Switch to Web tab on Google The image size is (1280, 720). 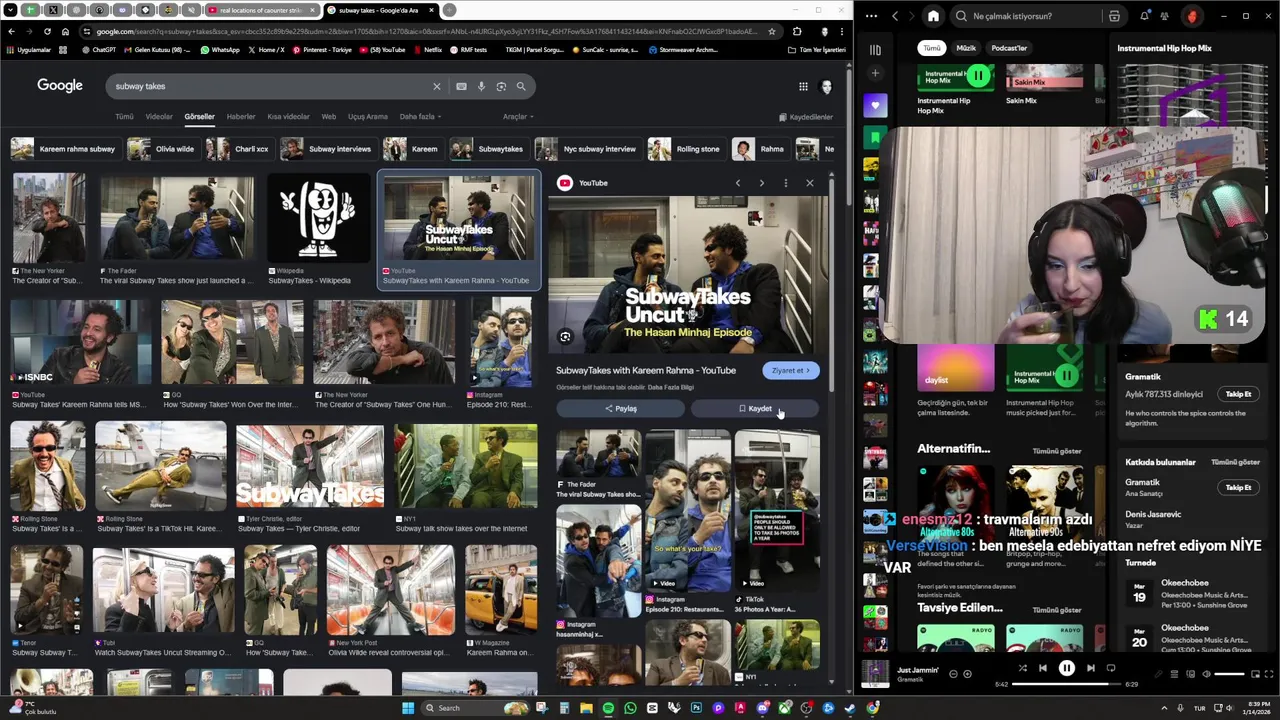328,117
